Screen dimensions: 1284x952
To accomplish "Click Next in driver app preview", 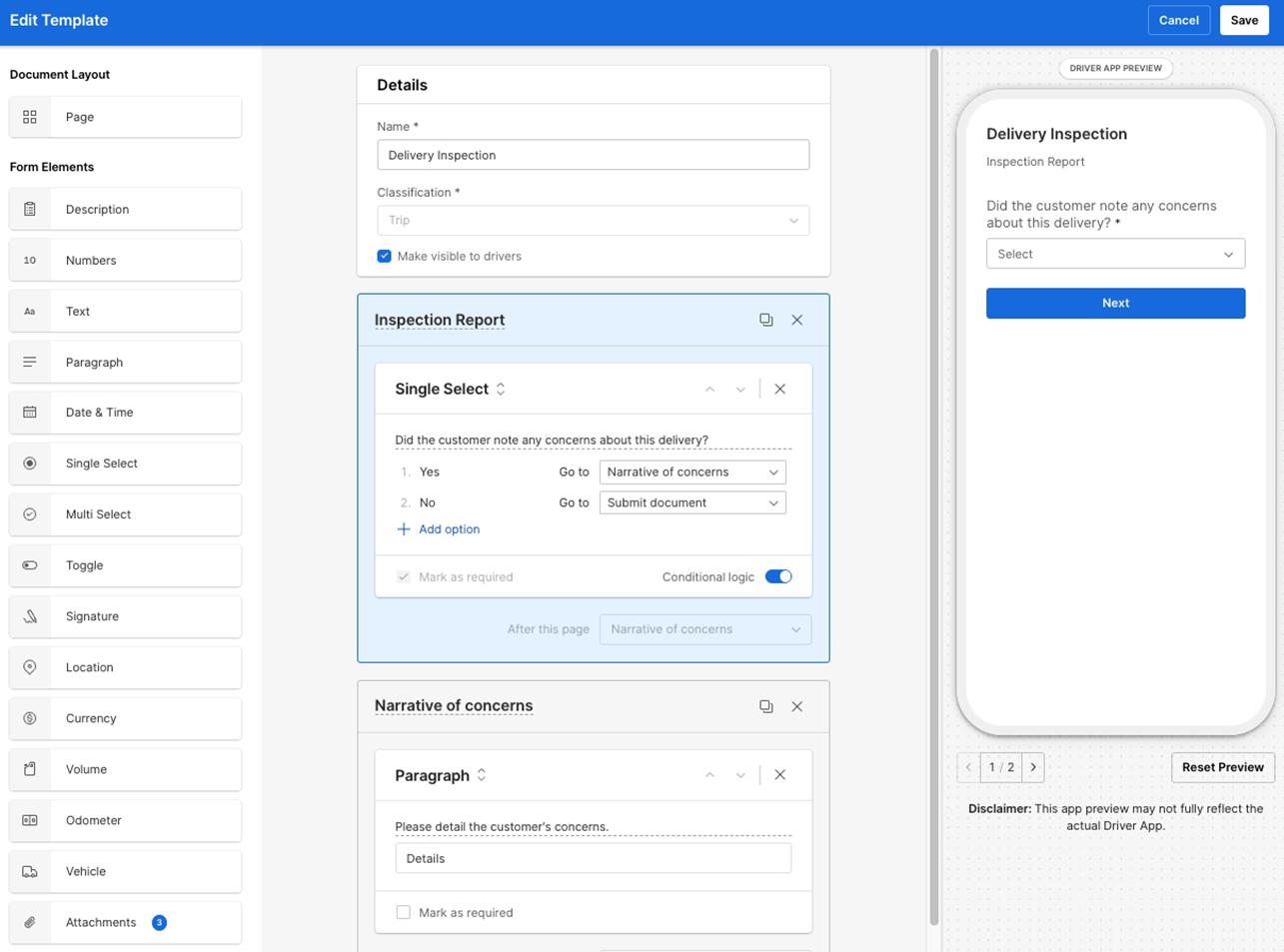I will click(1115, 303).
